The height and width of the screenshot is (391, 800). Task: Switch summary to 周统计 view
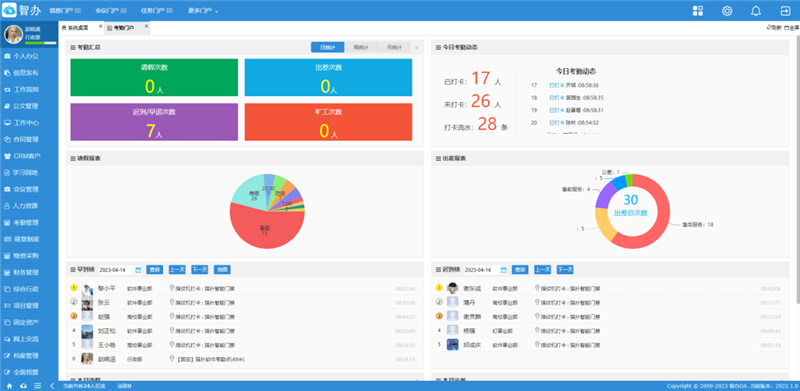pos(361,47)
